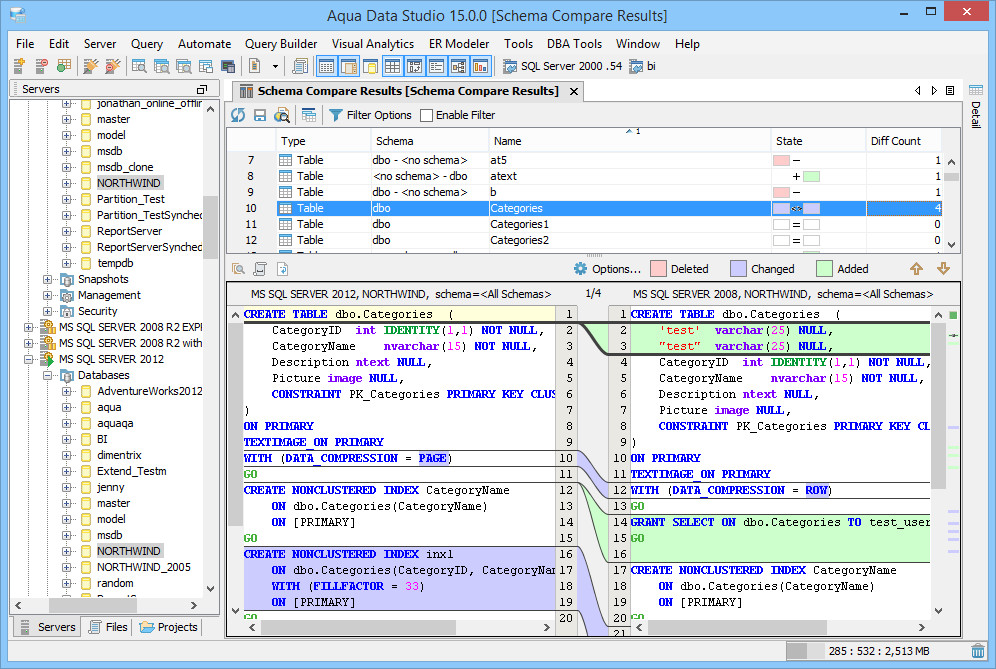Viewport: 996px width, 669px height.
Task: Switch to the Files tab
Action: click(108, 627)
